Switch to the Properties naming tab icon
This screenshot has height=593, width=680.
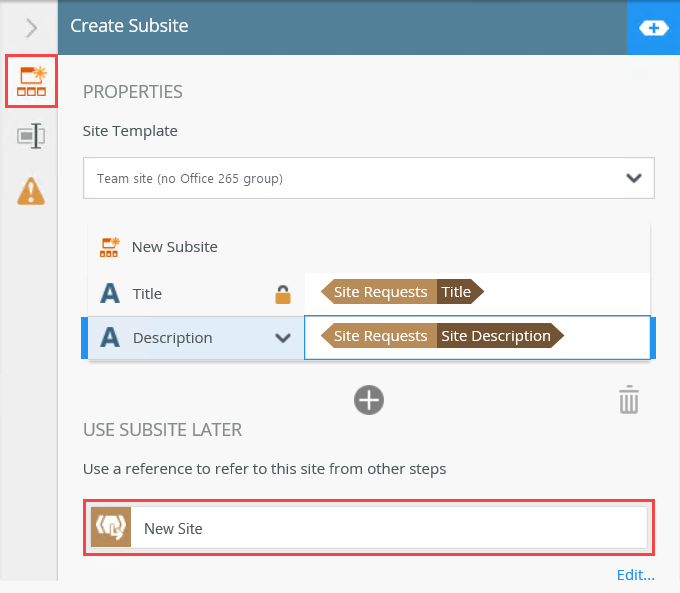coord(31,136)
